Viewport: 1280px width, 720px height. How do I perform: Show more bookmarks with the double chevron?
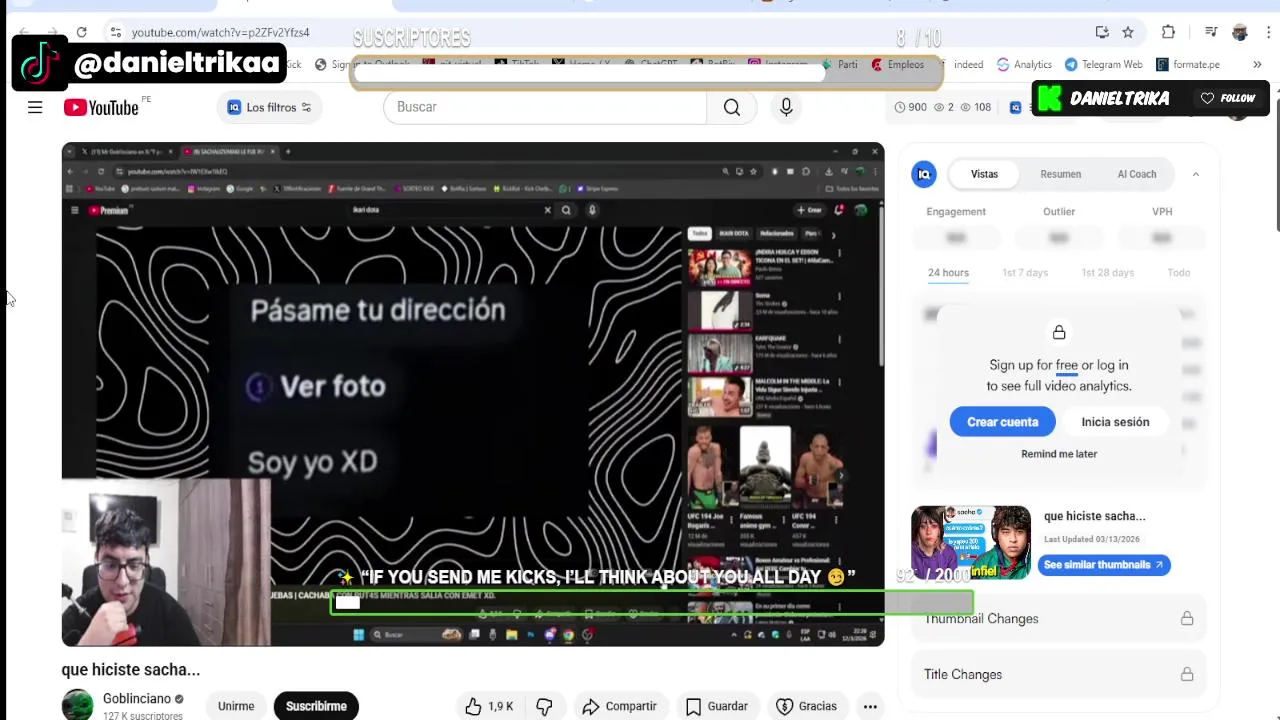[x=1257, y=64]
